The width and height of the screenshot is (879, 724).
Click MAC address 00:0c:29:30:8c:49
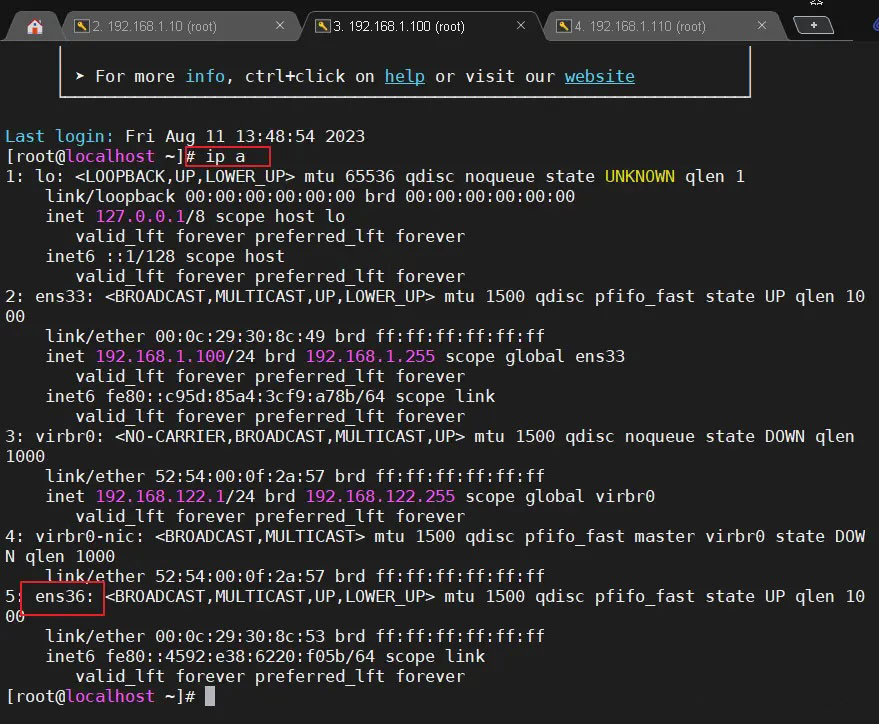click(x=240, y=336)
